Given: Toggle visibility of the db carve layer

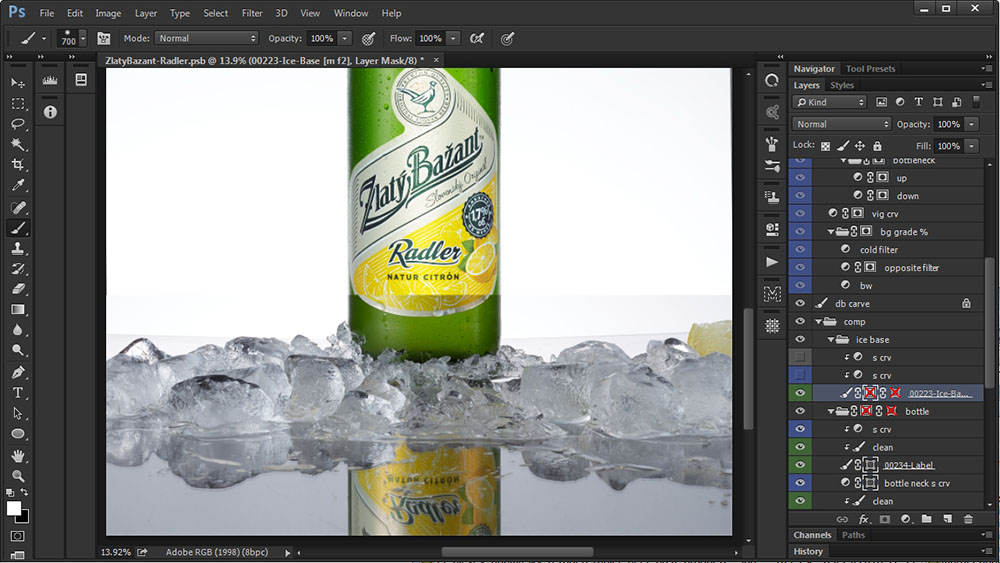Looking at the screenshot, I should tap(800, 303).
